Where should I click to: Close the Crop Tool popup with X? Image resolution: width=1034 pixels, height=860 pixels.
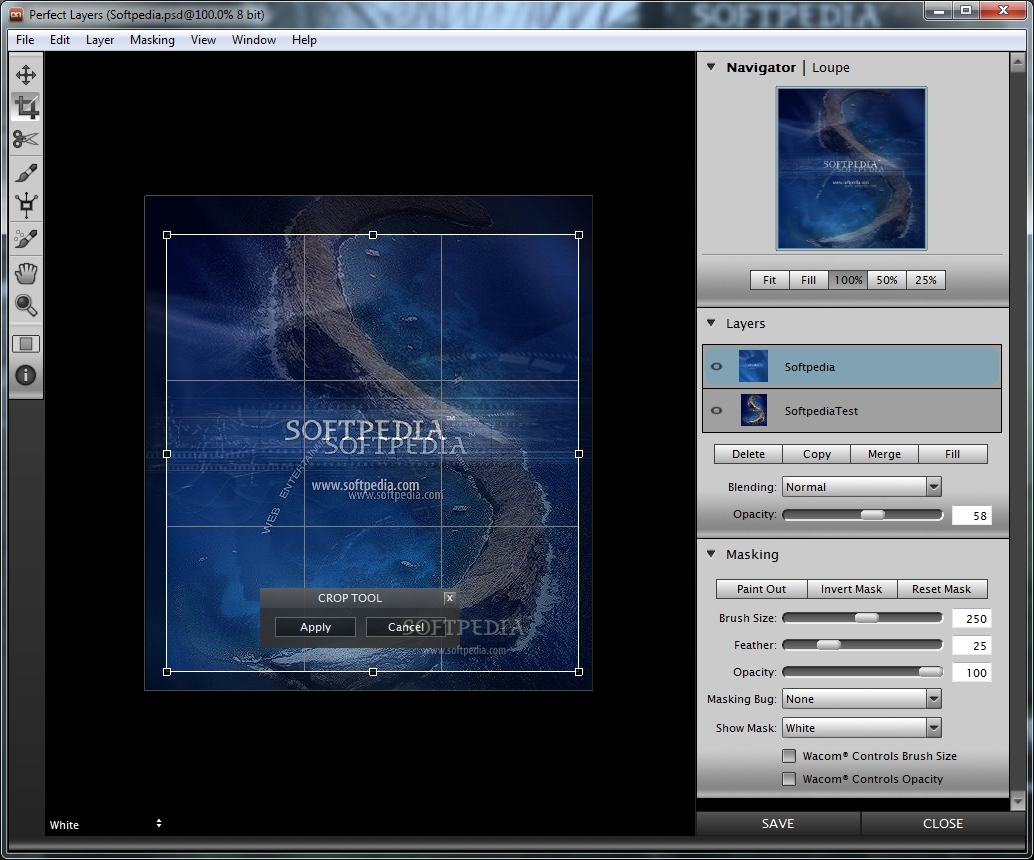450,598
